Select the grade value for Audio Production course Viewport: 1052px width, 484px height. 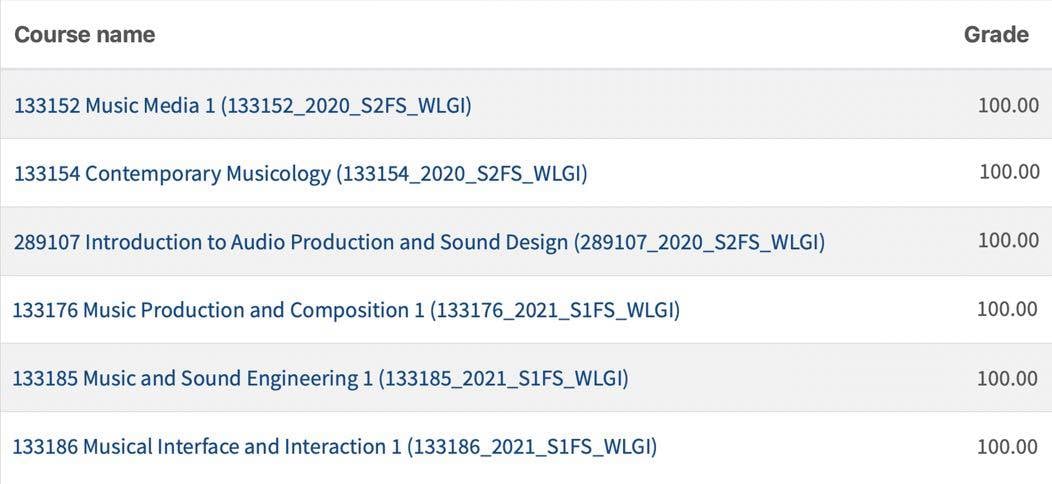(x=1008, y=240)
